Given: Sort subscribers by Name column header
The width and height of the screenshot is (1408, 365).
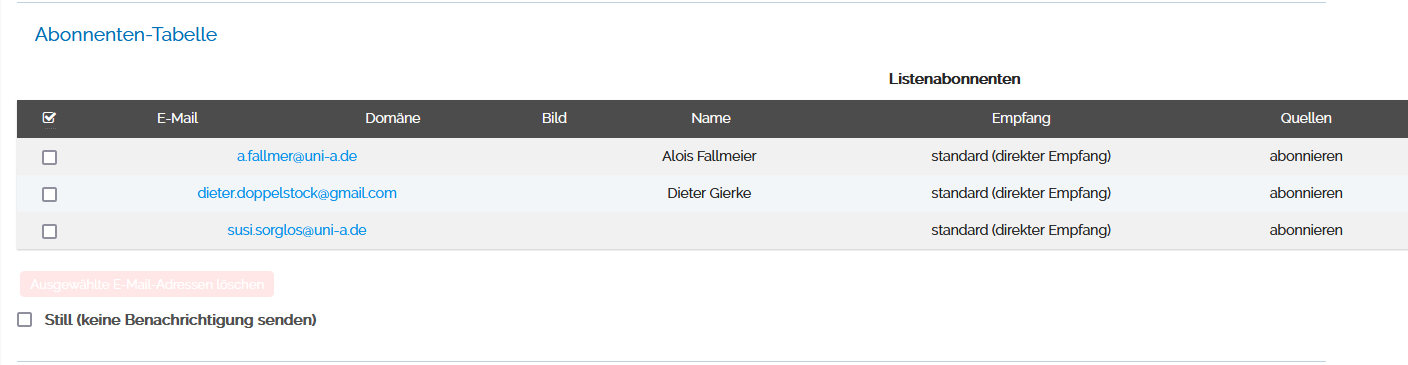Looking at the screenshot, I should 711,118.
